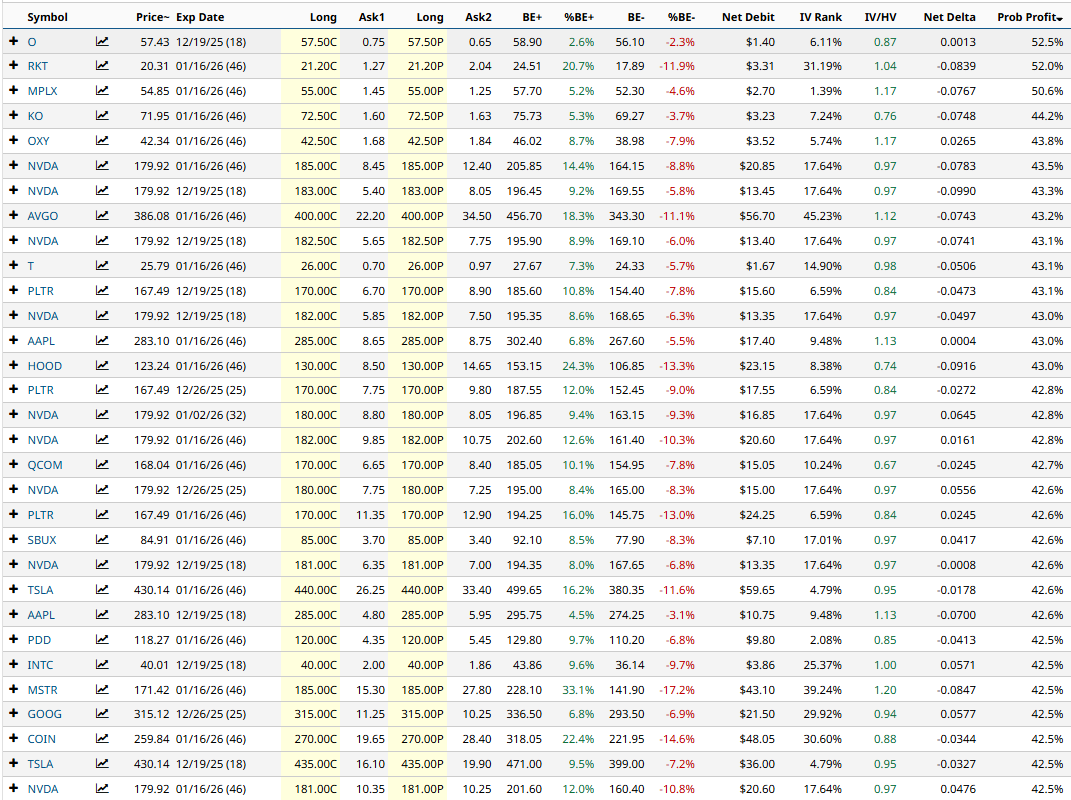The height and width of the screenshot is (800, 1071).
Task: View the chart icon in INTC row
Action: point(102,665)
